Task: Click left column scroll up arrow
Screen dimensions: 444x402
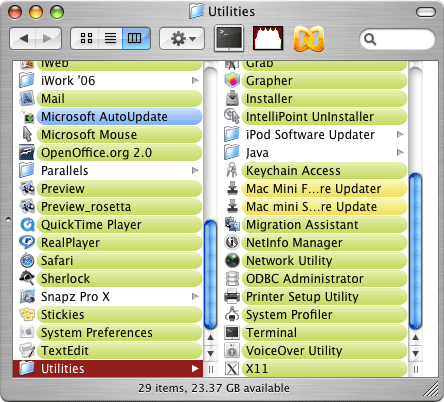Action: pos(210,337)
